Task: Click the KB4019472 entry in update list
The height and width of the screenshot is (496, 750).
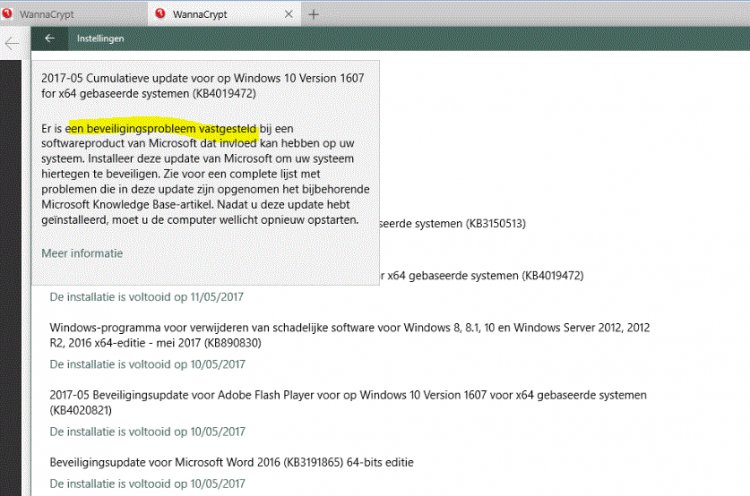Action: pos(482,276)
